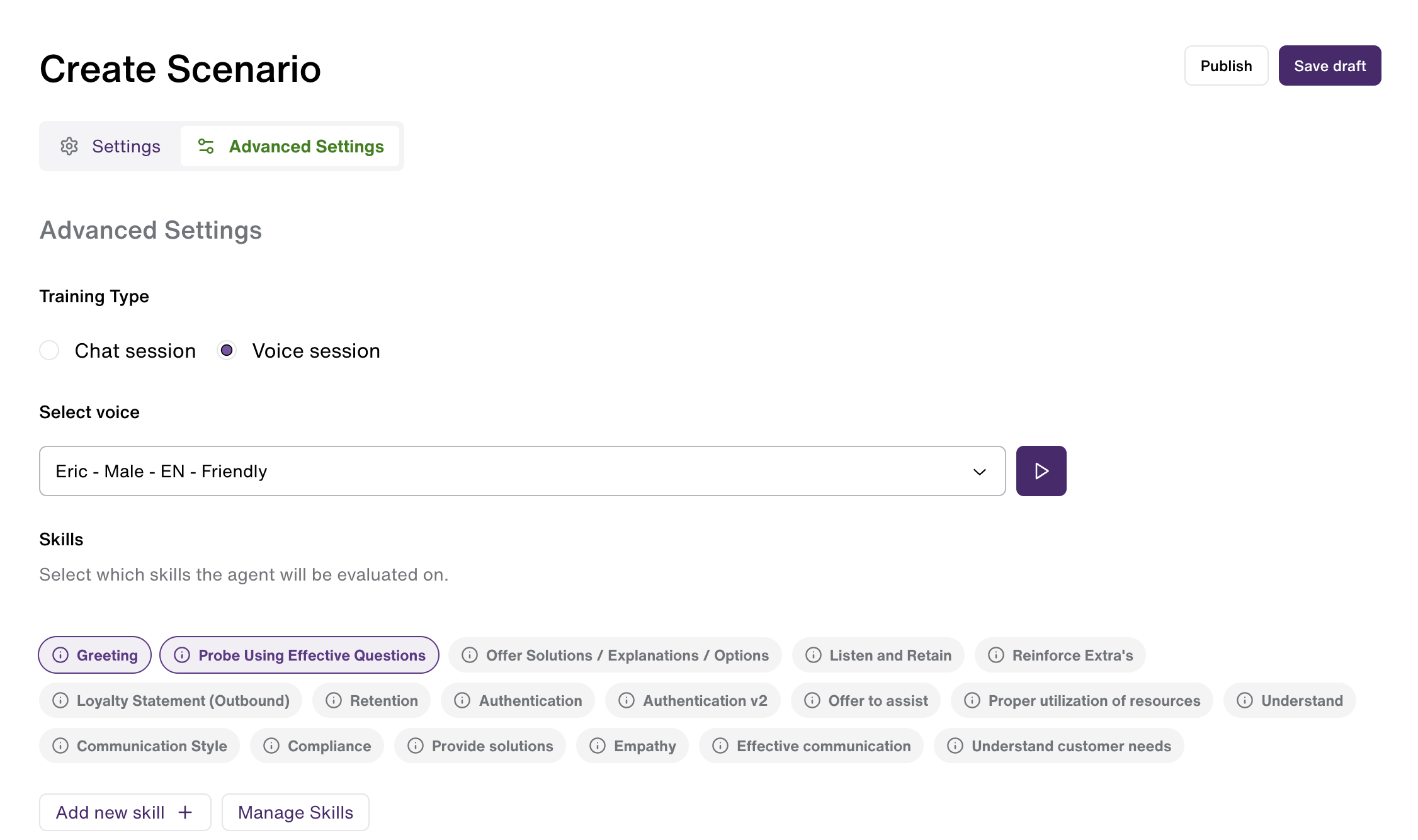Deselect the Probe Using Effective Questions skill
1418x840 pixels.
pos(299,655)
